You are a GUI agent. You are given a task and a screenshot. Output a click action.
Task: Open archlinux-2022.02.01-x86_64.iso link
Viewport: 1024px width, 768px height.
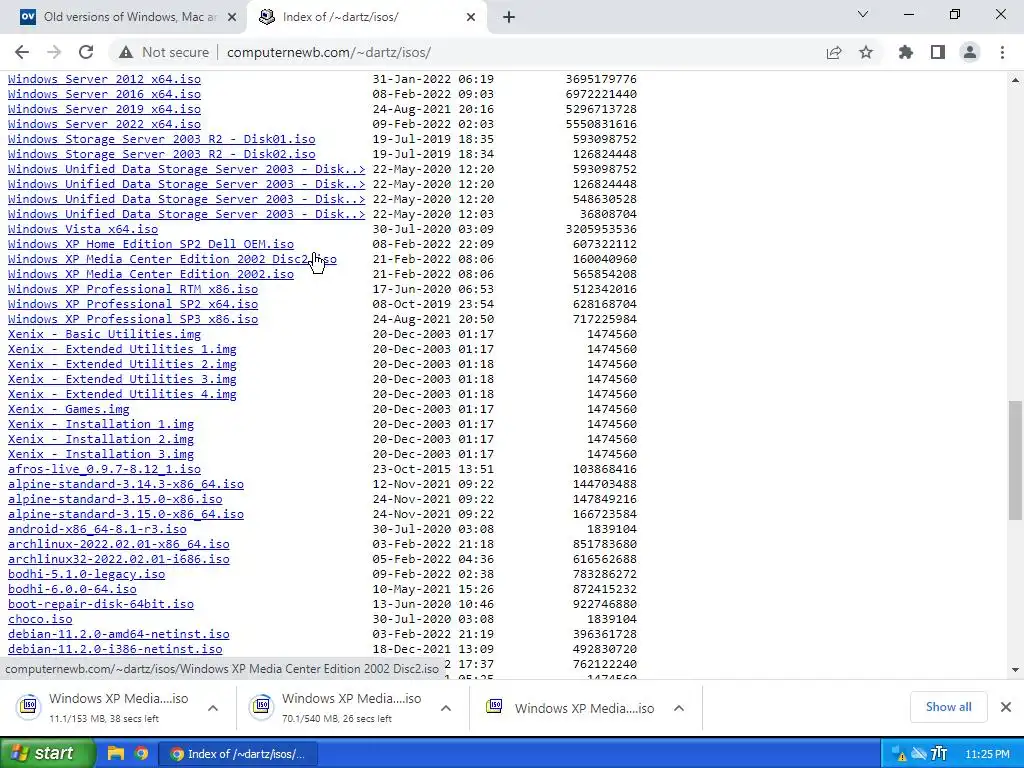click(x=119, y=544)
